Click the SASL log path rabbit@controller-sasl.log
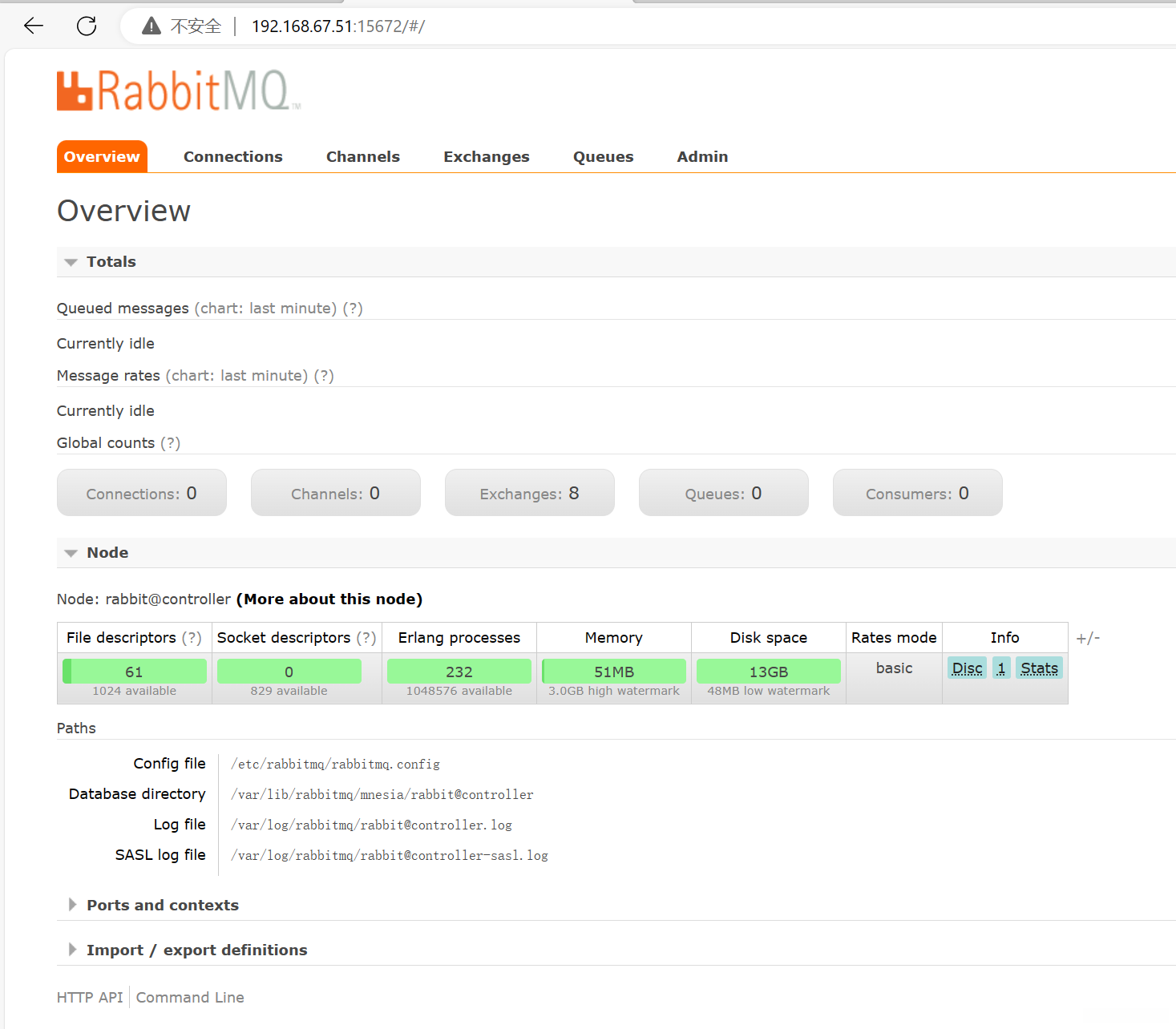The image size is (1176, 1029). pyautogui.click(x=390, y=856)
